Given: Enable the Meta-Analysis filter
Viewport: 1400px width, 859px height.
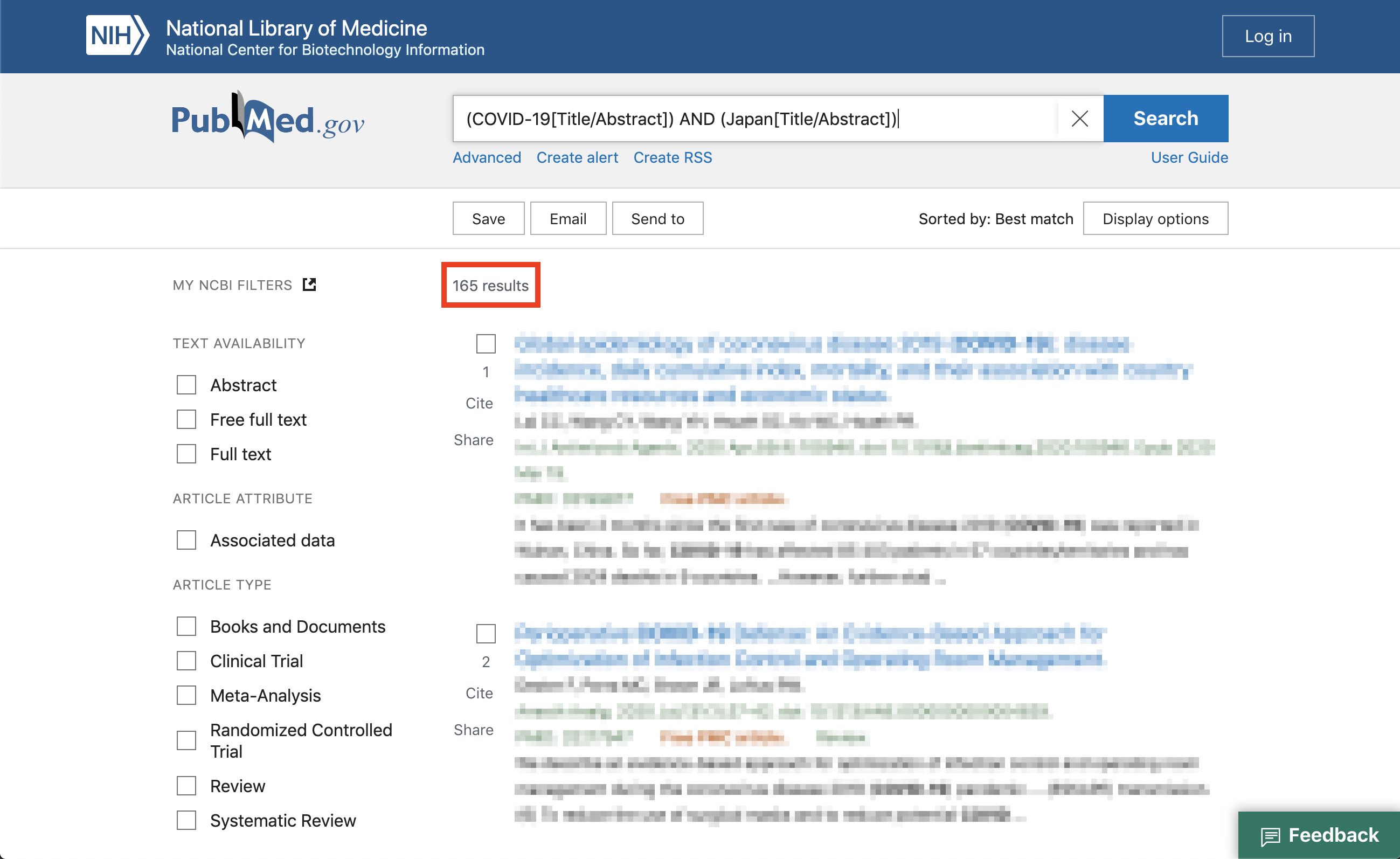Looking at the screenshot, I should pos(186,695).
